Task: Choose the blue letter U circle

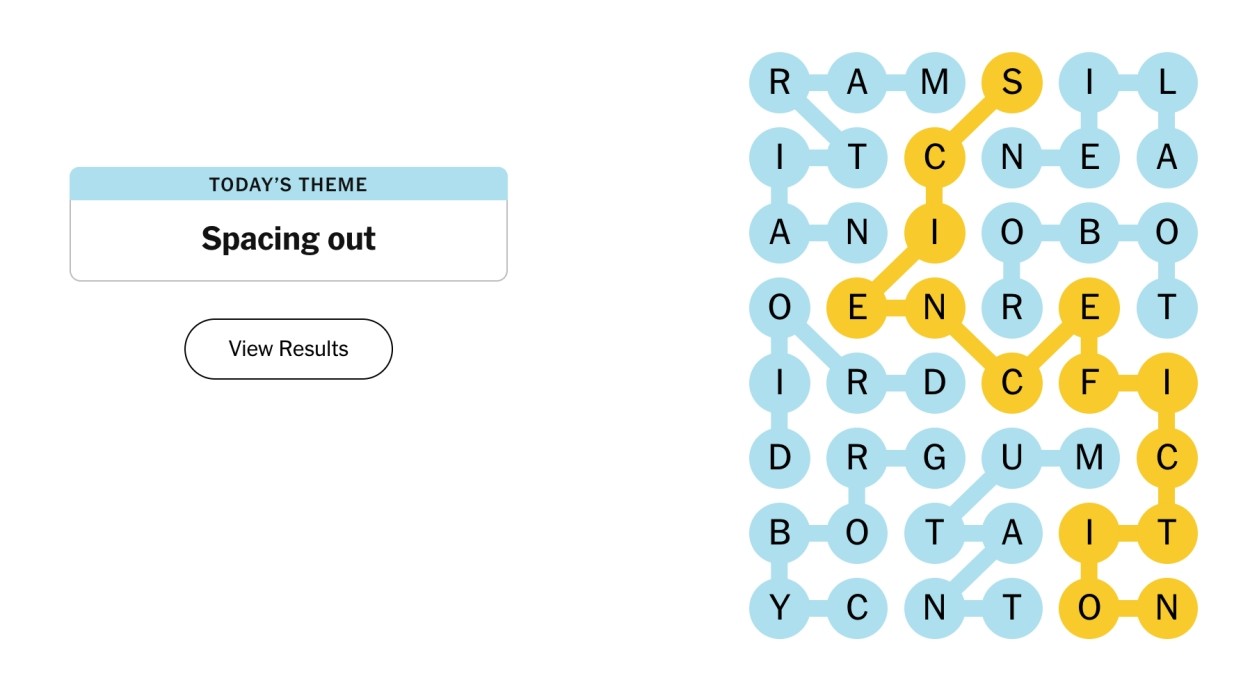Action: click(1012, 457)
